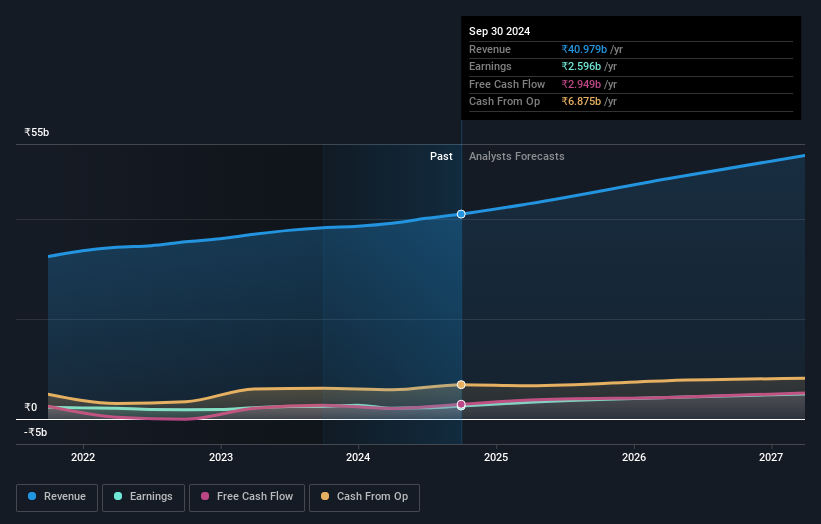This screenshot has width=821, height=524.
Task: Click the 2024 x-axis label
Action: (x=358, y=458)
